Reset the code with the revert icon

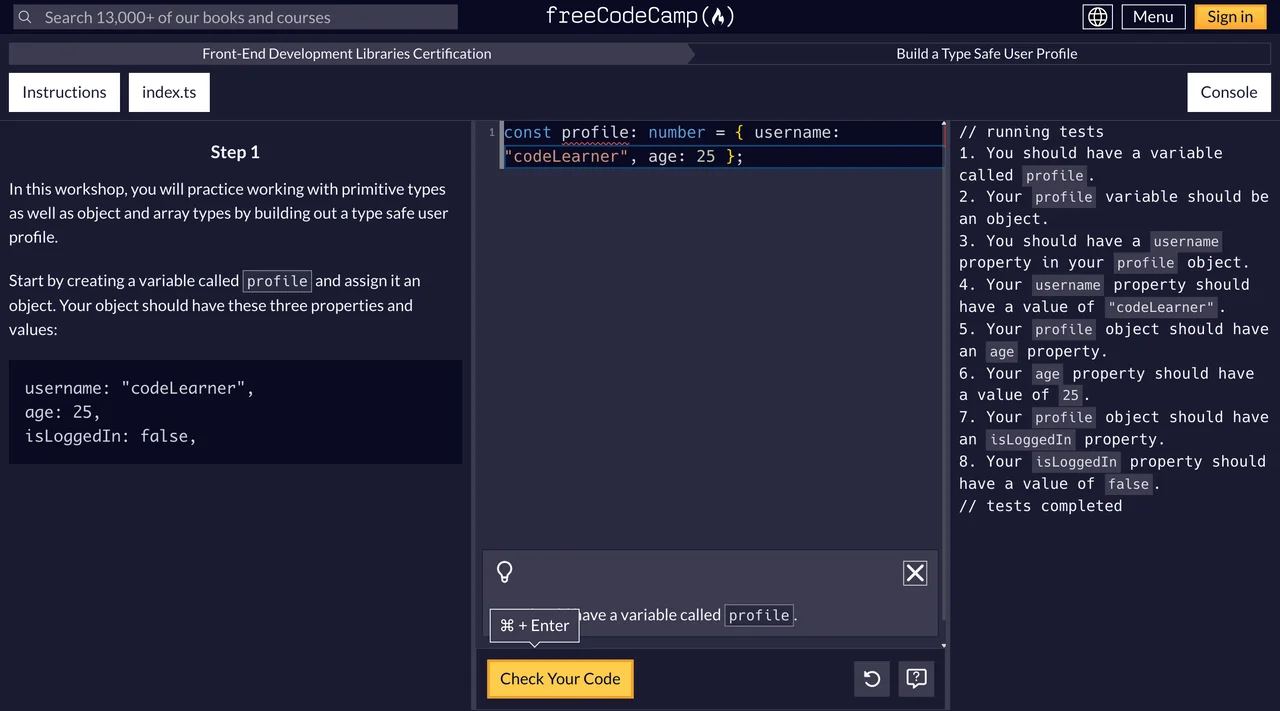click(872, 679)
